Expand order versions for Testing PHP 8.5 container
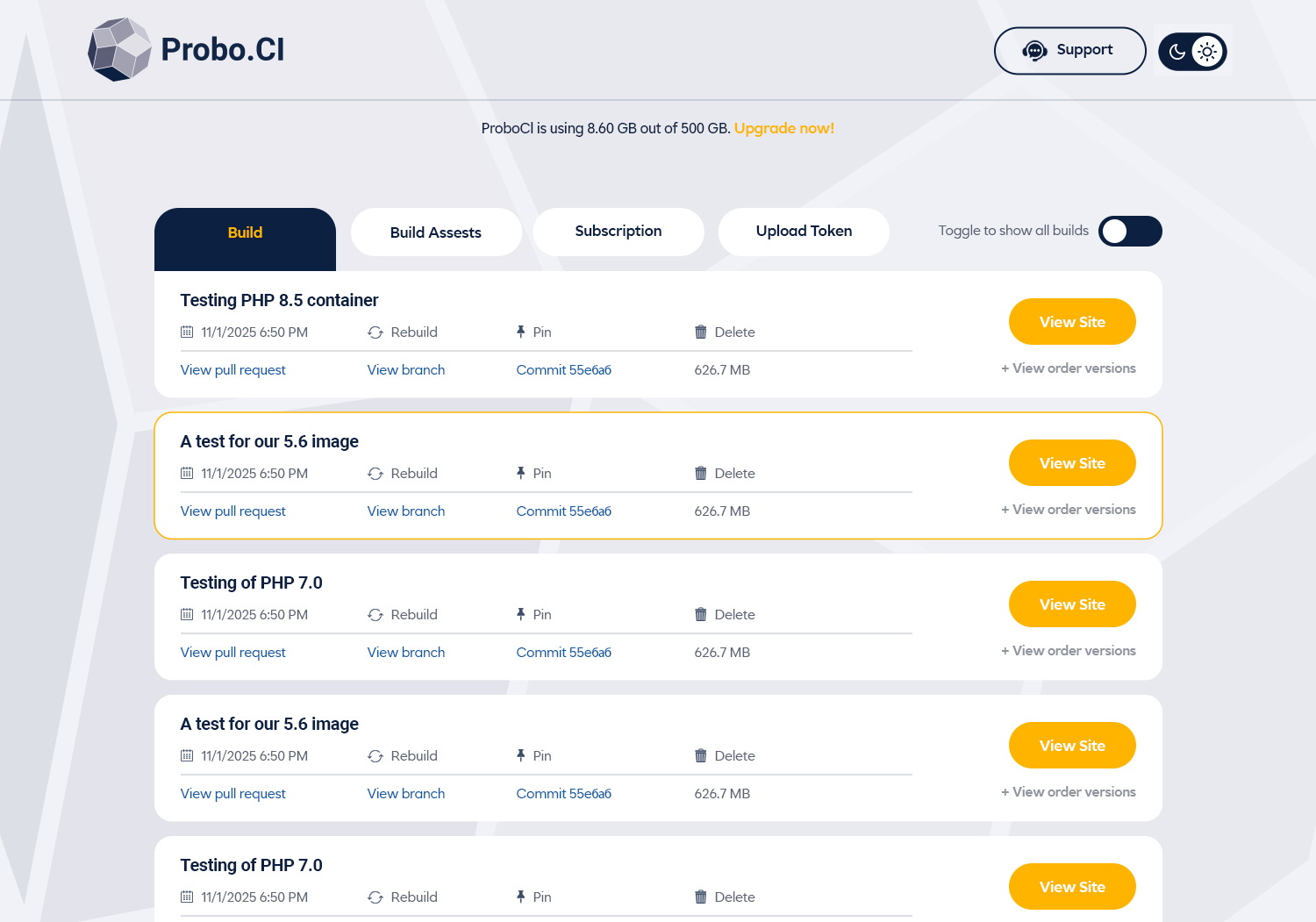1316x922 pixels. 1068,368
